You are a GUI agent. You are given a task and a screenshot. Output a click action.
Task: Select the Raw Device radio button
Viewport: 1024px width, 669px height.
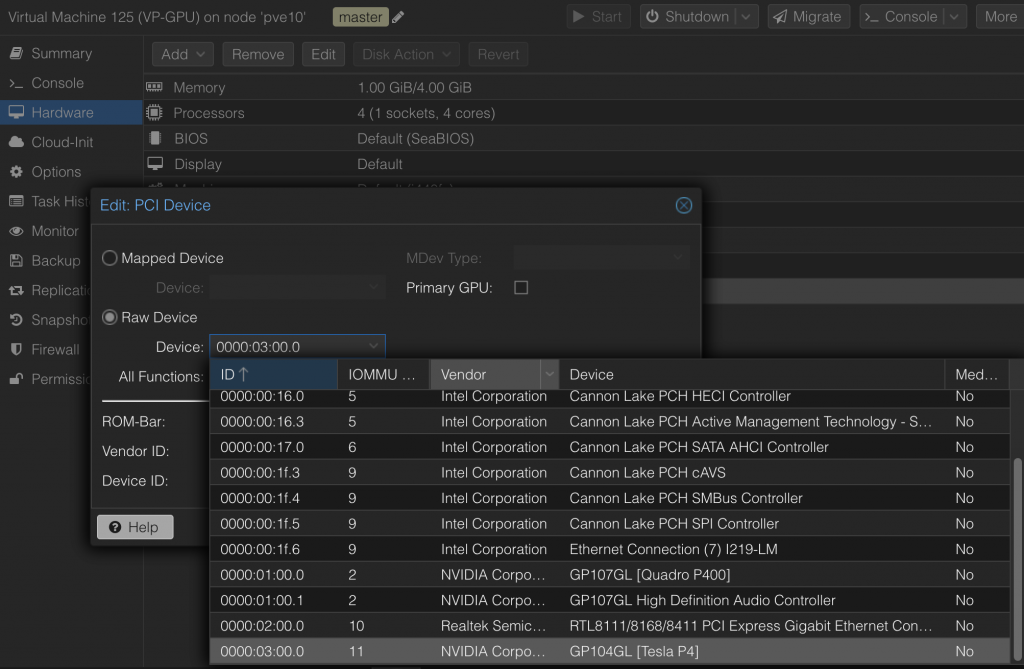click(x=110, y=318)
